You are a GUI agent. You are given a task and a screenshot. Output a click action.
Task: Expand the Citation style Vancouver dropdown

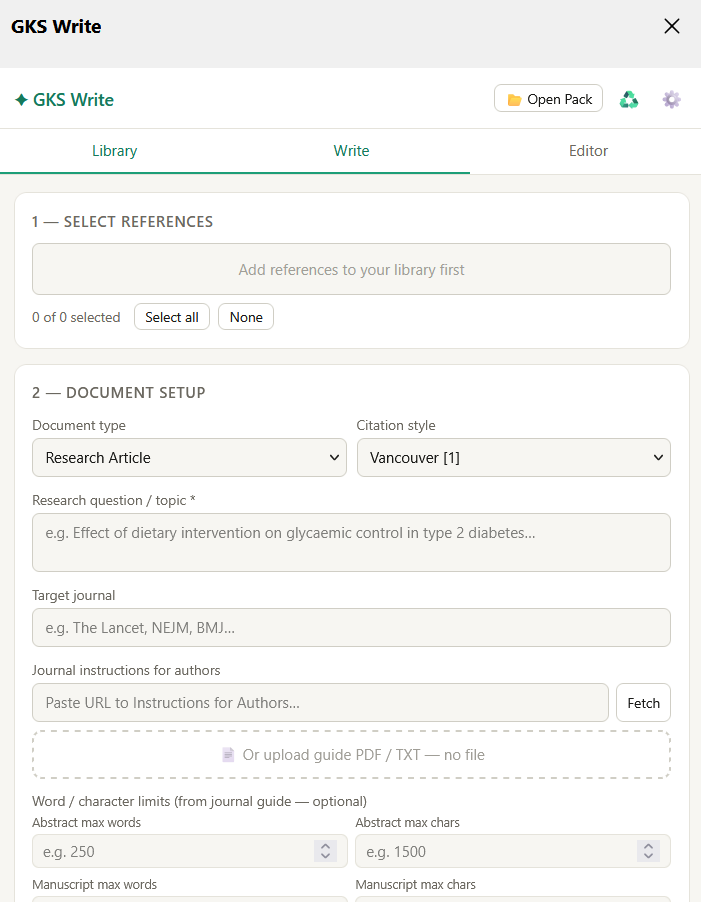coord(514,457)
